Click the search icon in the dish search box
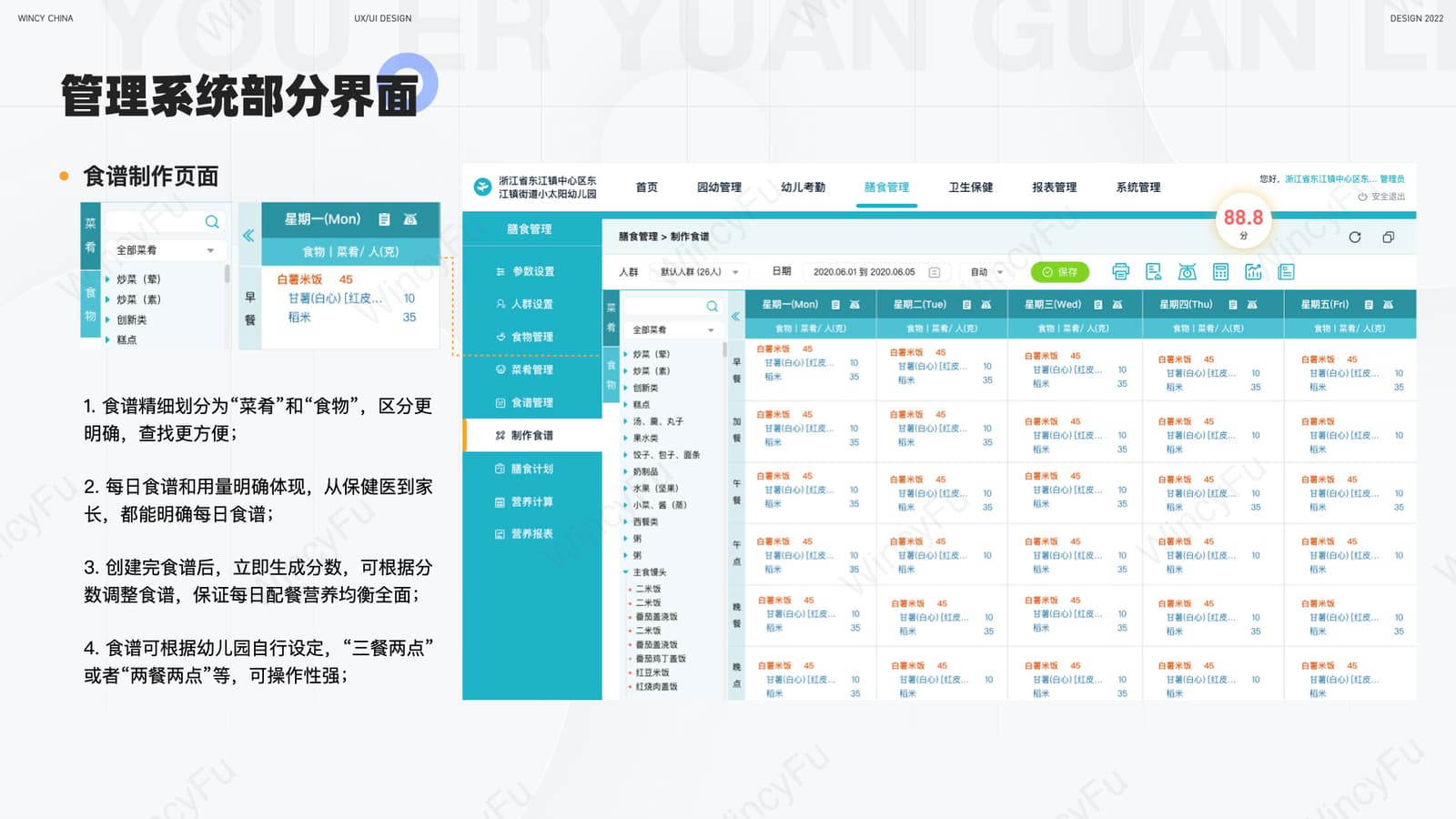The image size is (1456, 819). (712, 306)
